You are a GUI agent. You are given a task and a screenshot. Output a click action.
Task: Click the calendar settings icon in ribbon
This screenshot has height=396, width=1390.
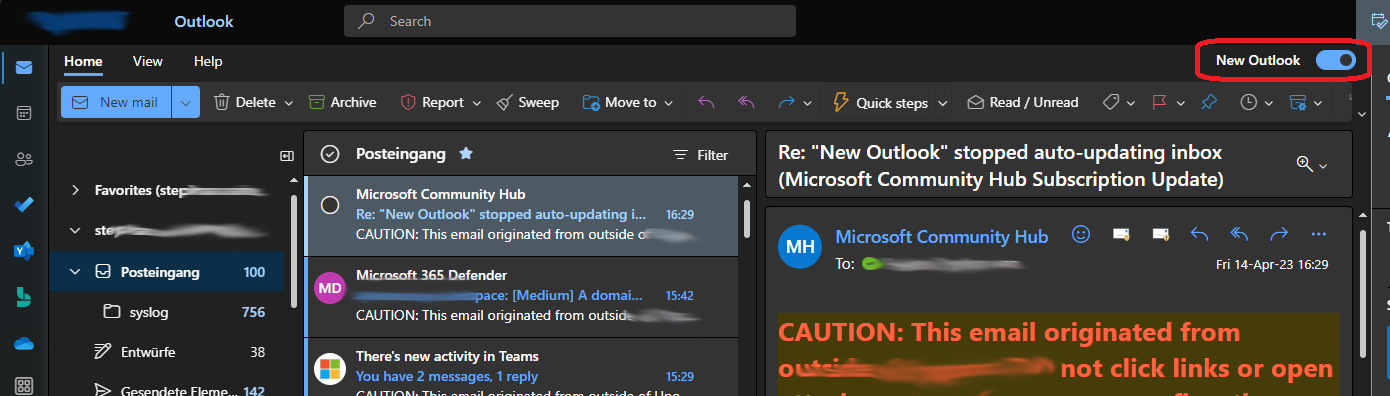pos(1298,102)
